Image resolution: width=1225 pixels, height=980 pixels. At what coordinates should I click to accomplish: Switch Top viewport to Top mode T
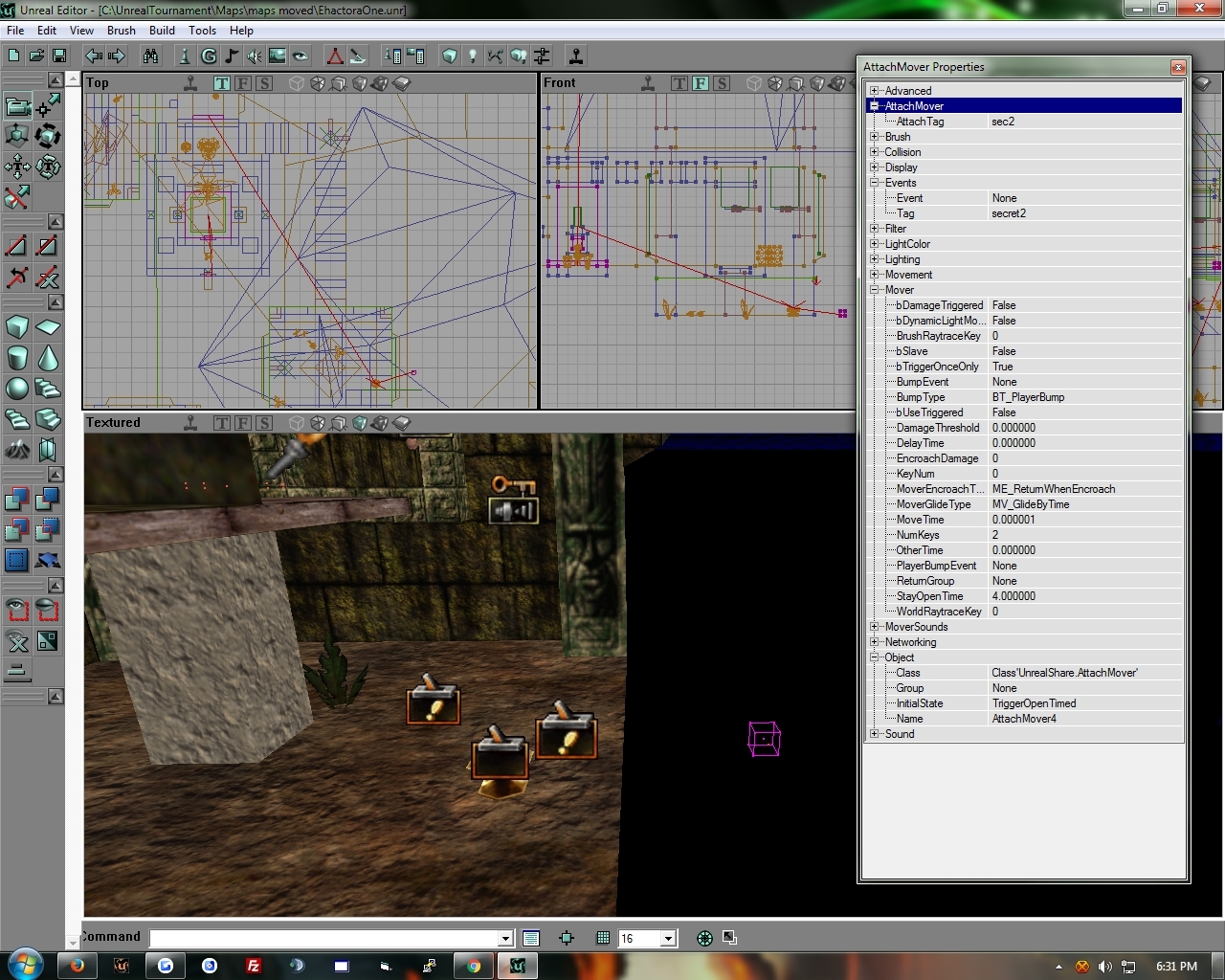(x=222, y=83)
